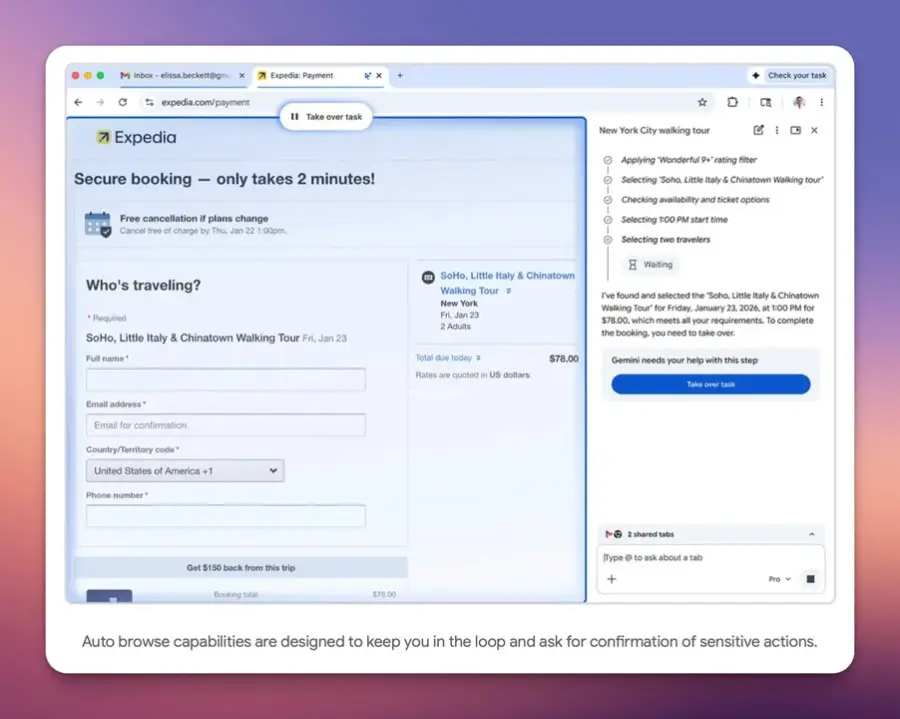Click the Waiting status chip
Screen dimensions: 900x719
tap(650, 265)
